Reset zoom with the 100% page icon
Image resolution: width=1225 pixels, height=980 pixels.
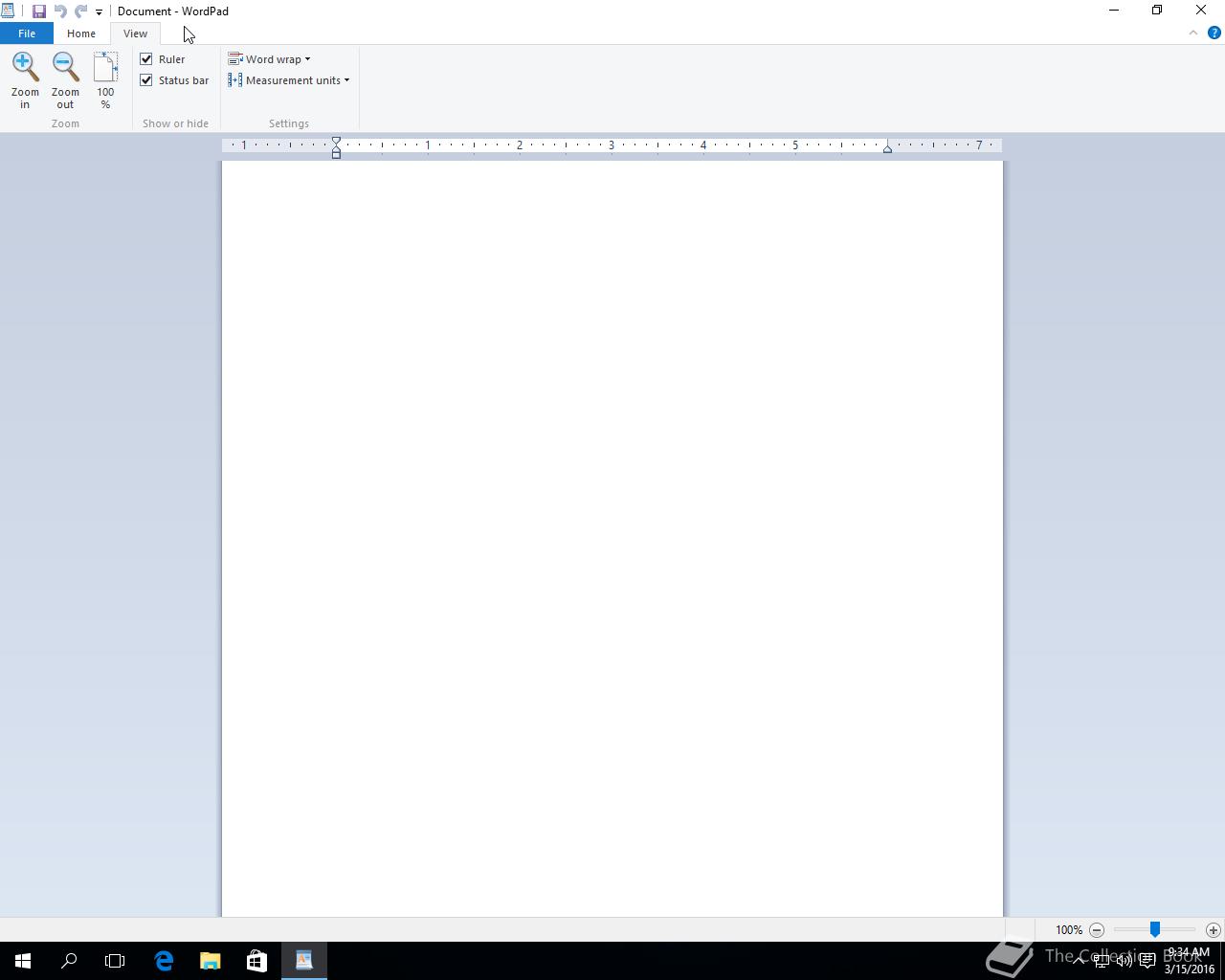click(105, 67)
